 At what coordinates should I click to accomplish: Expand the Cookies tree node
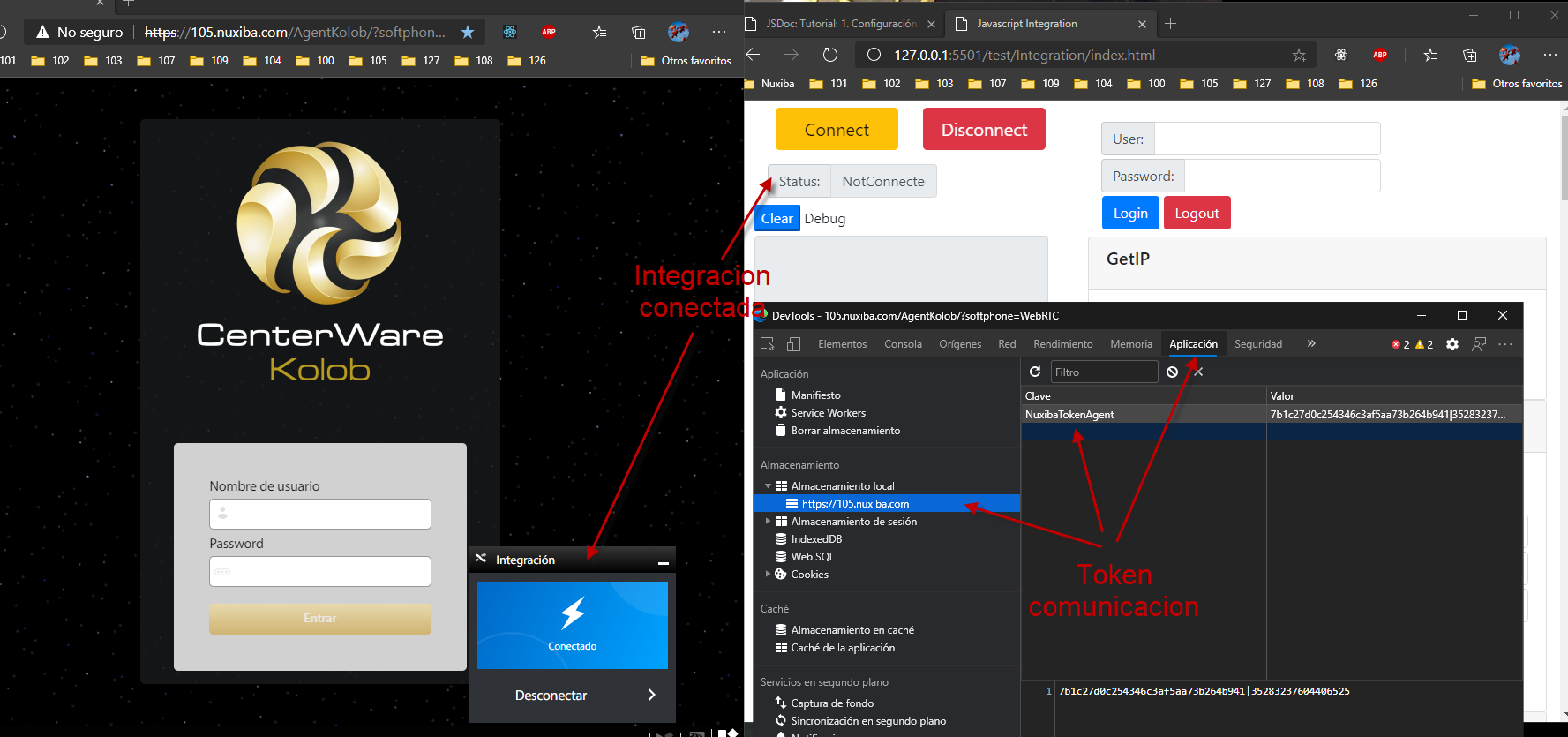coord(768,575)
